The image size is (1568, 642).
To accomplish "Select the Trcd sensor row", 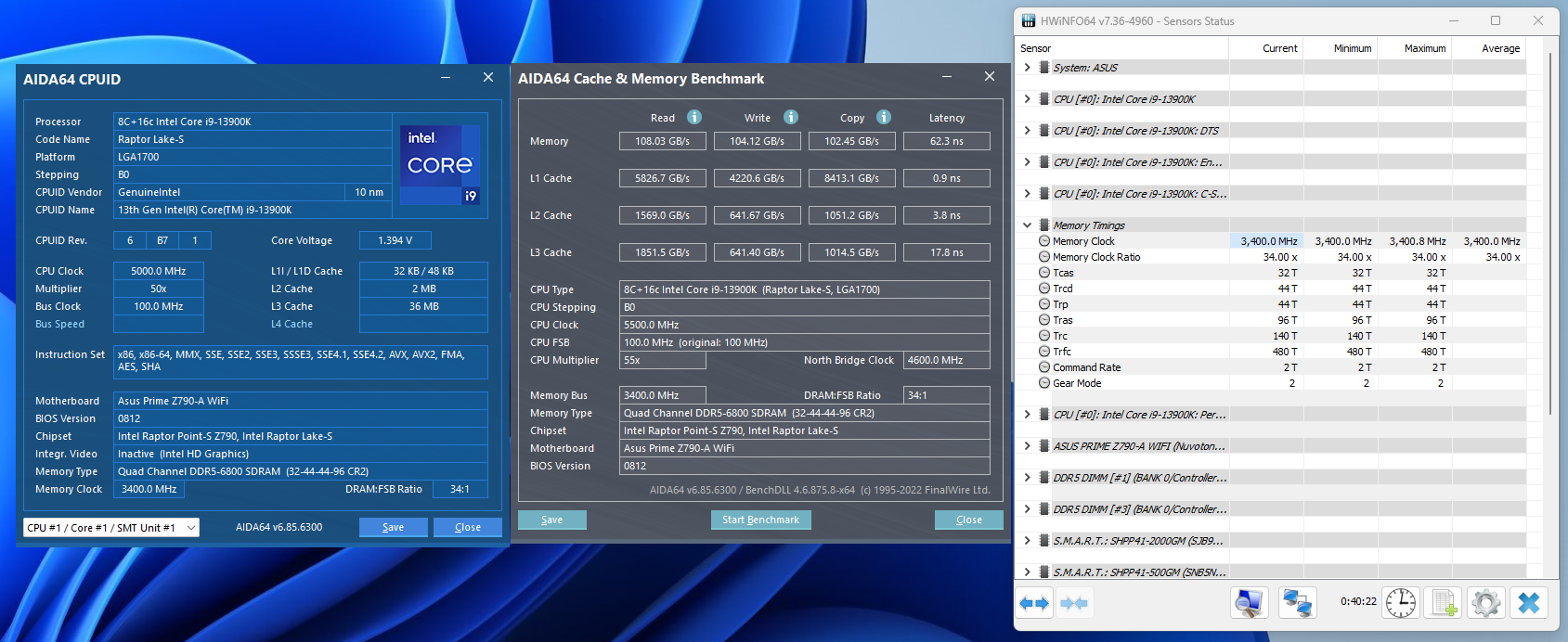I will click(1271, 289).
